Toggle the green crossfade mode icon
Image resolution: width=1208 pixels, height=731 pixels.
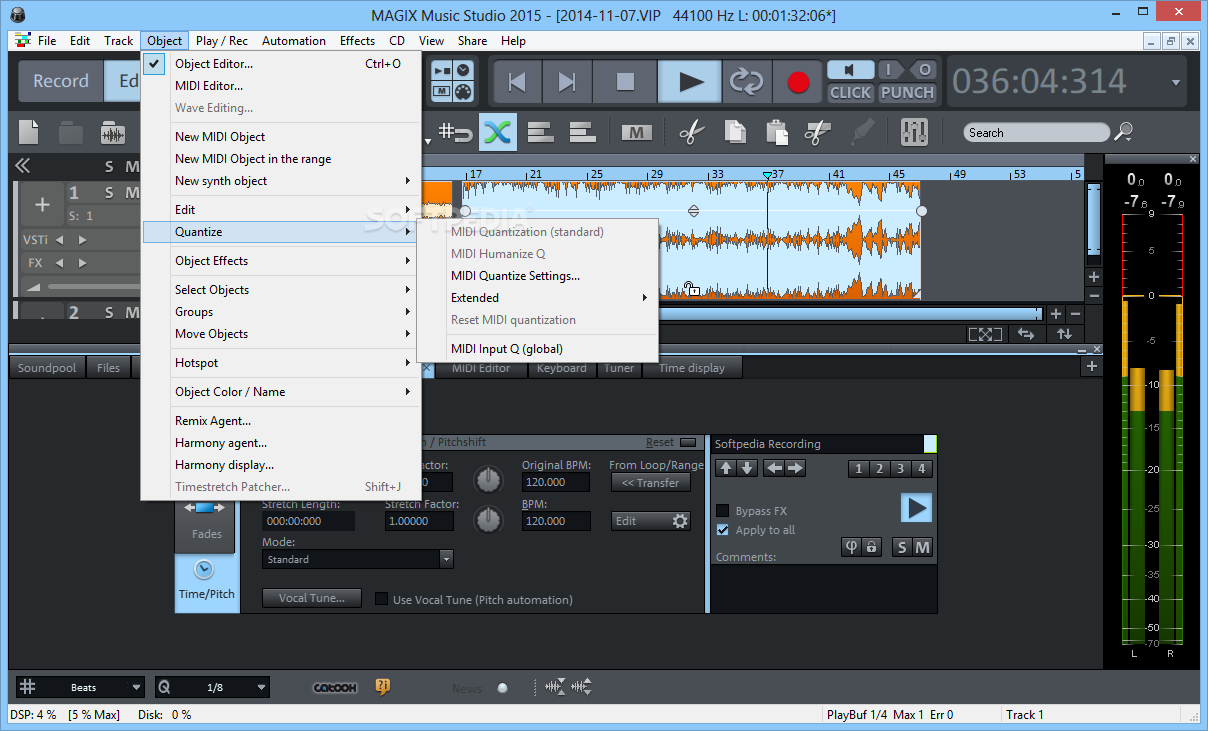497,132
